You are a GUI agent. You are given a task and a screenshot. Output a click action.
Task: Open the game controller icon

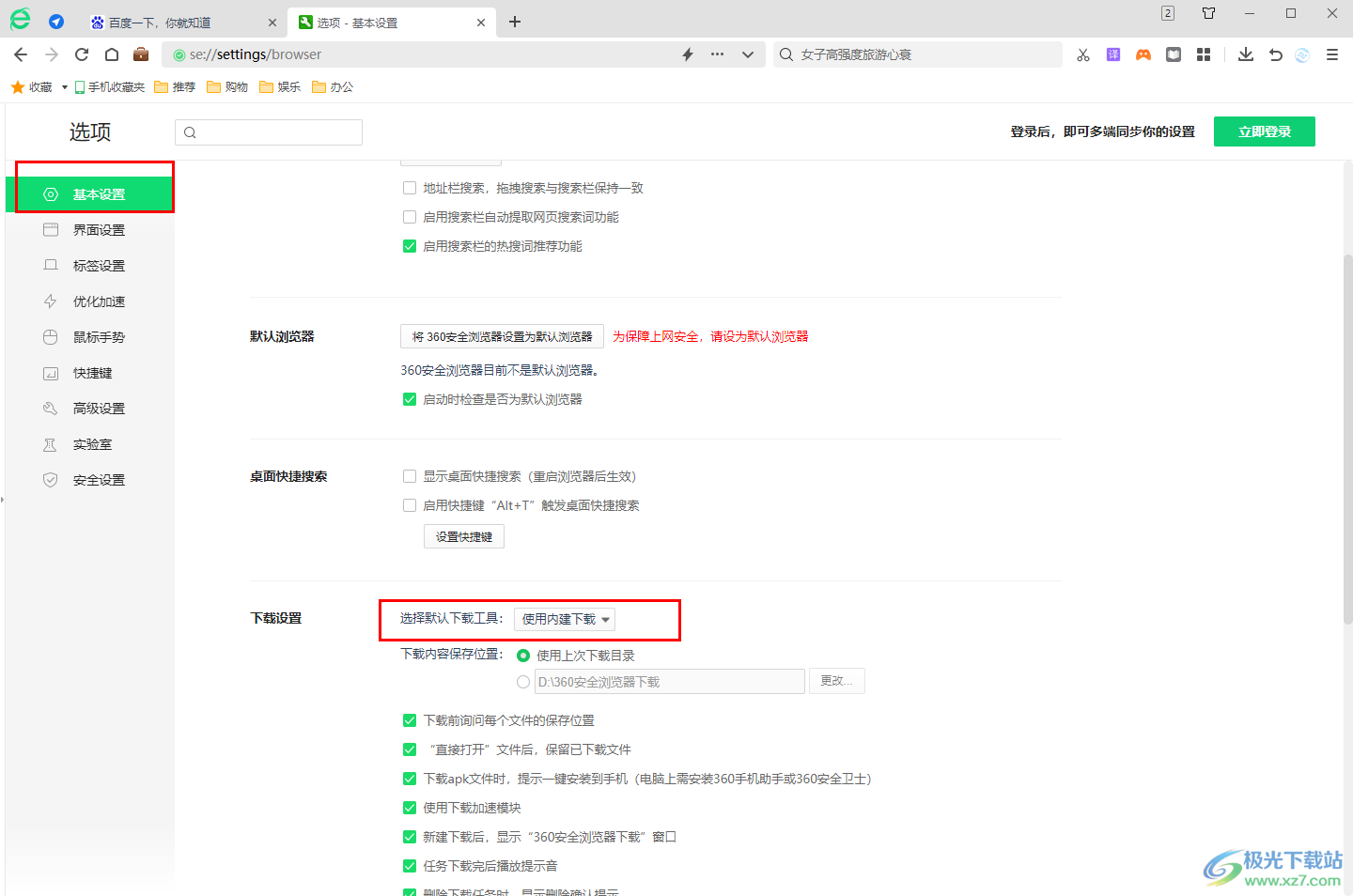(x=1143, y=54)
